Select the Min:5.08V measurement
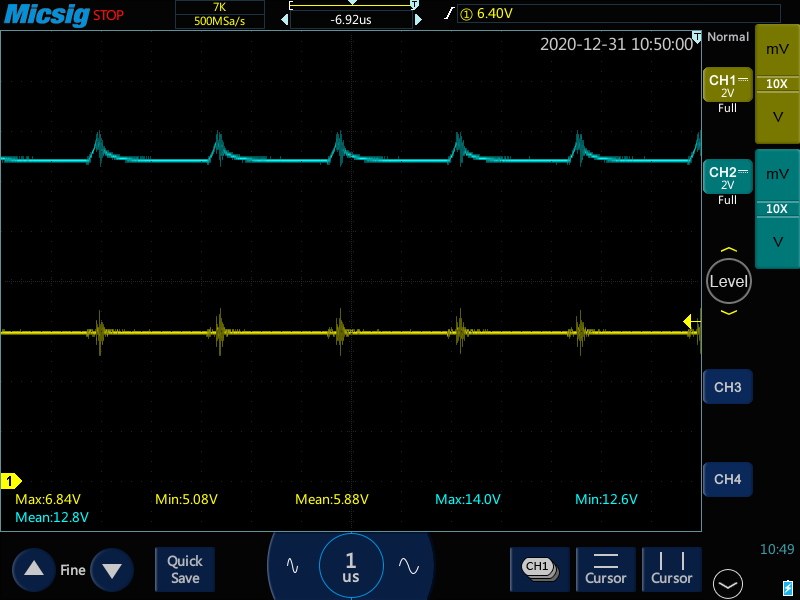Image resolution: width=800 pixels, height=600 pixels. pyautogui.click(x=186, y=499)
